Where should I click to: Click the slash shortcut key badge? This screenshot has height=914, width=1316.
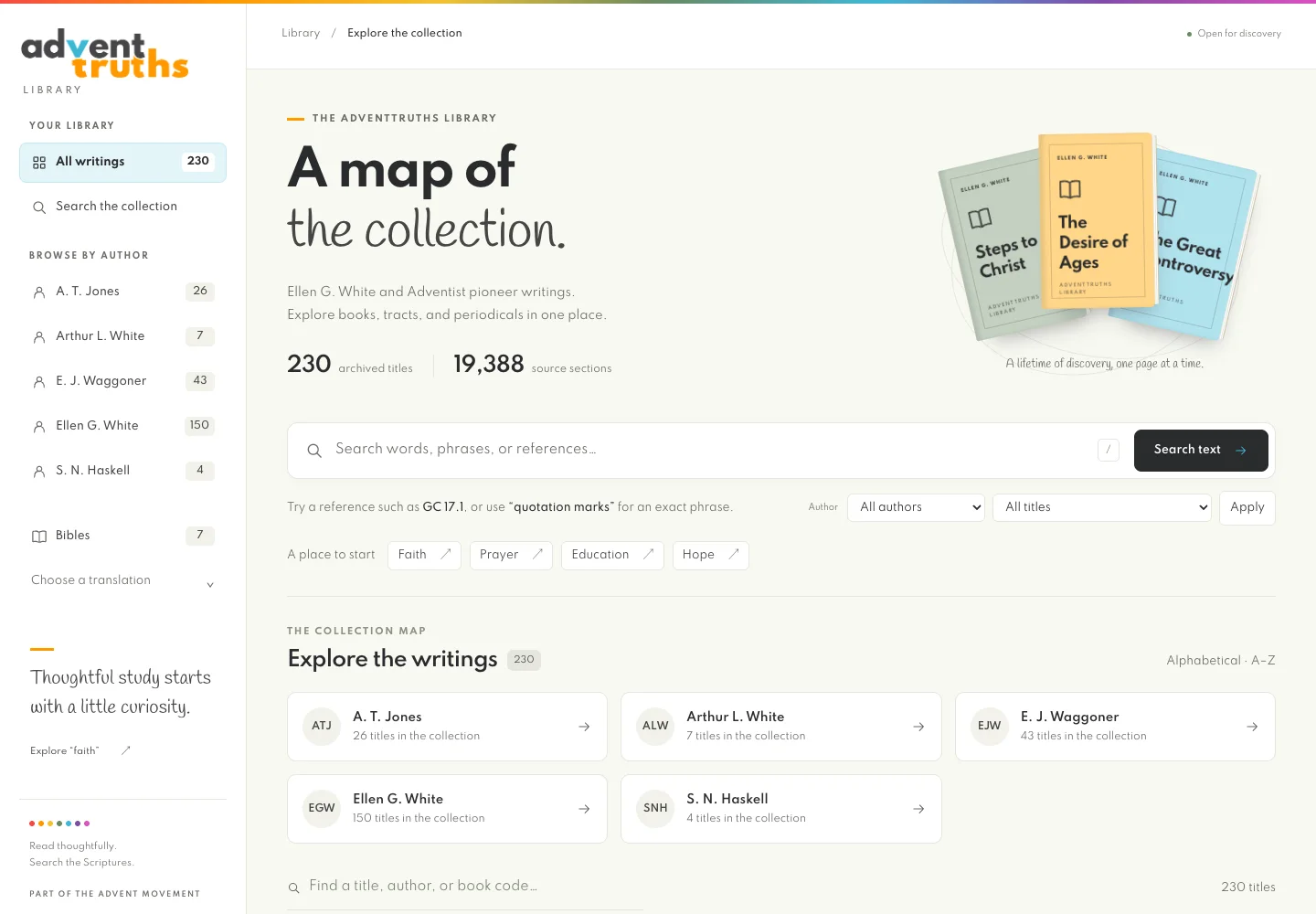click(x=1109, y=450)
